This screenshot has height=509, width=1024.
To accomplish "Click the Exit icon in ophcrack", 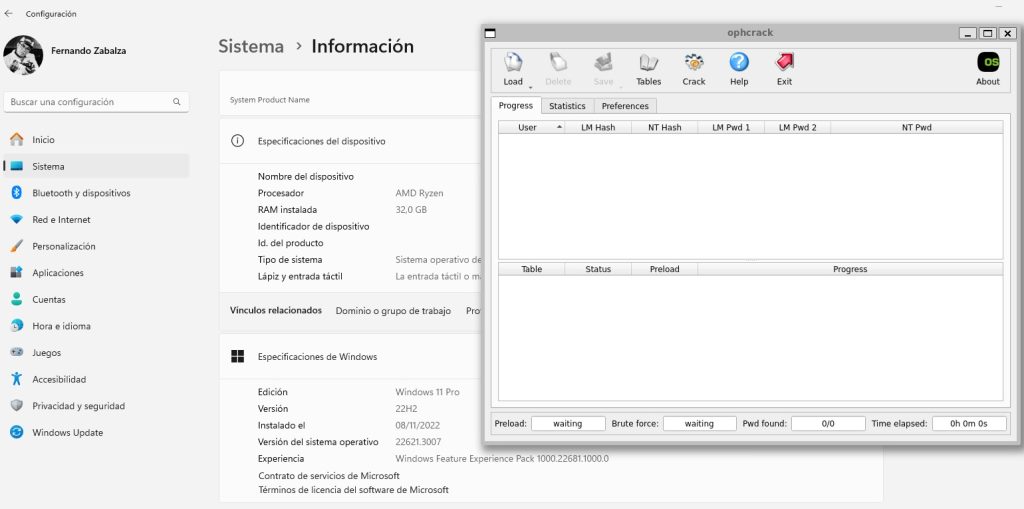I will 784,69.
